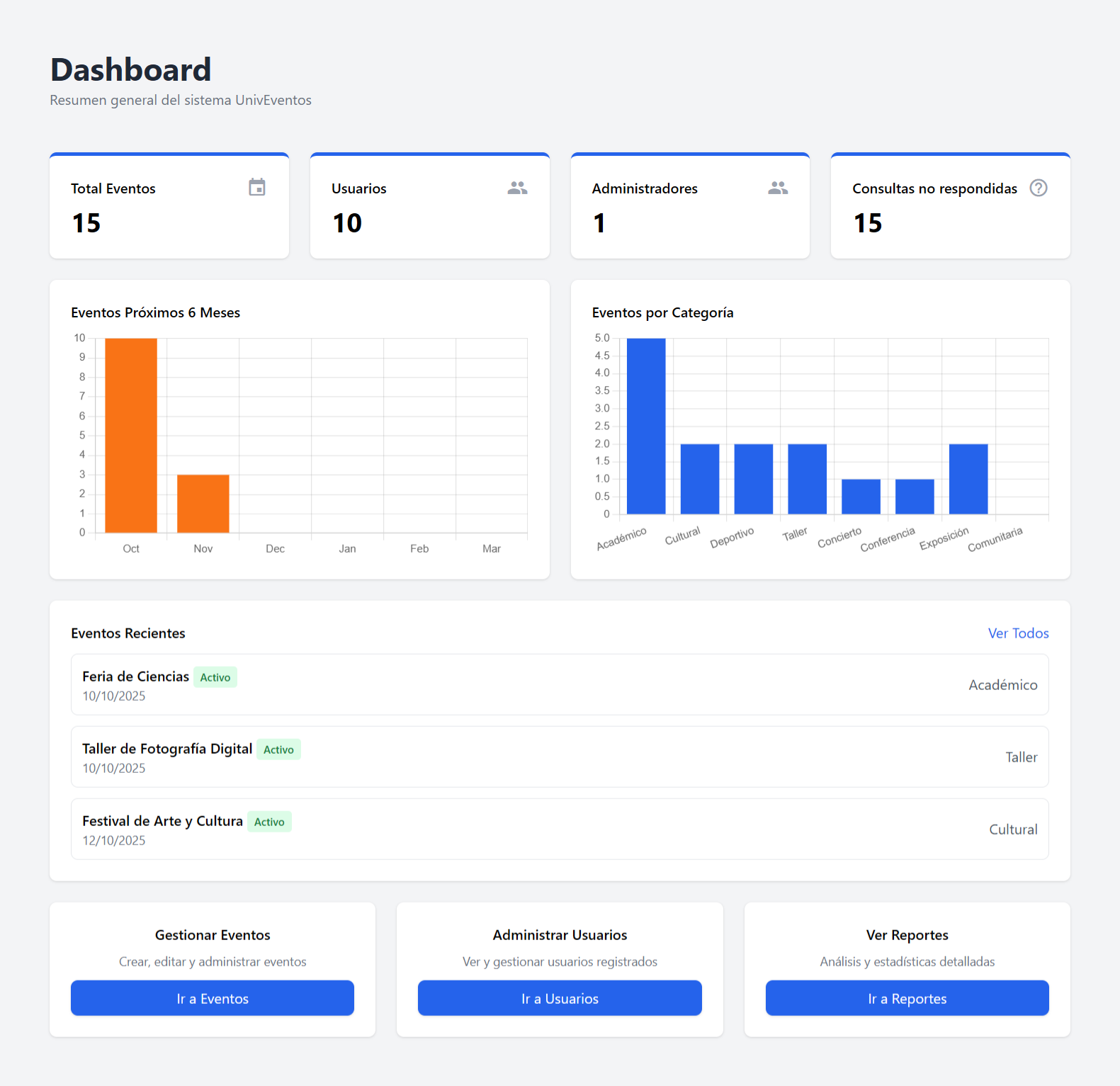Select the Consultas no respondidas card
The width and height of the screenshot is (1120, 1086).
pos(950,207)
